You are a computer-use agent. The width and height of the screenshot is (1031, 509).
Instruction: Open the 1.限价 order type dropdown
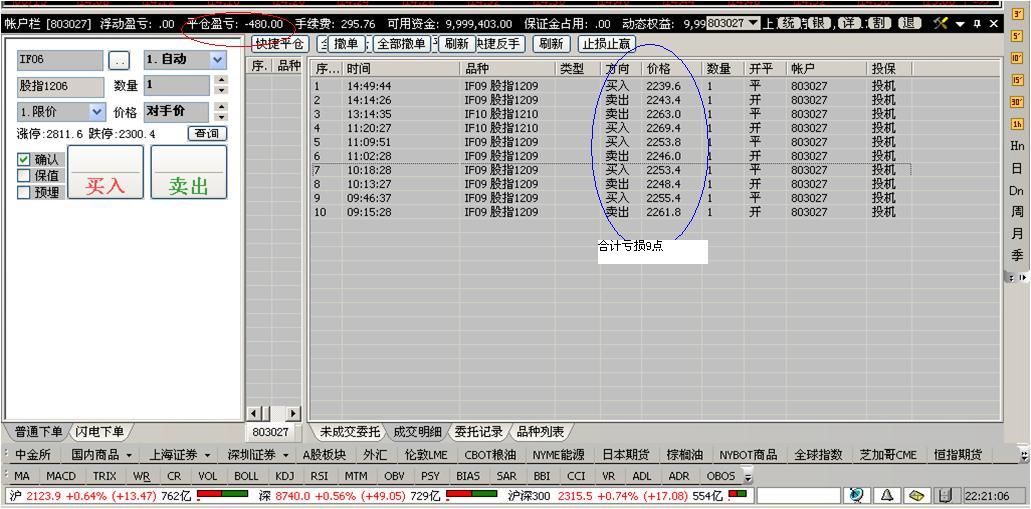pos(97,112)
